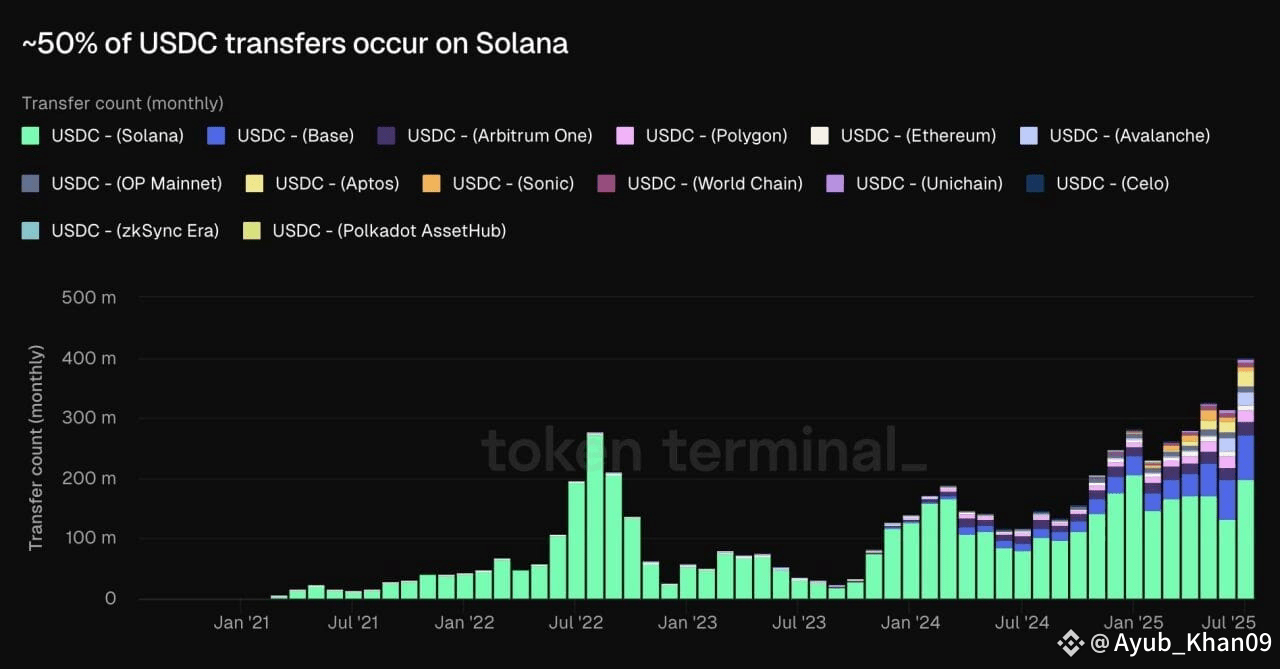
Task: Click the USDC Solana green legend swatch
Action: tap(31, 135)
